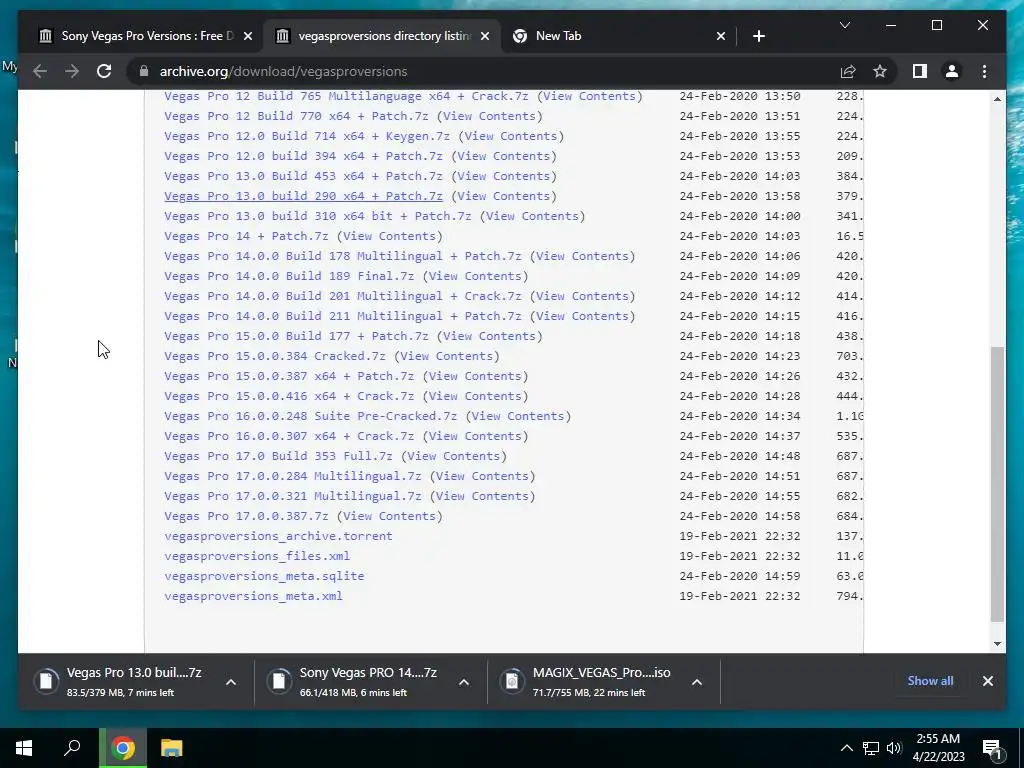Viewport: 1024px width, 768px height.
Task: Open Vegas Pro 13.0 download options arrow
Action: tap(231, 682)
